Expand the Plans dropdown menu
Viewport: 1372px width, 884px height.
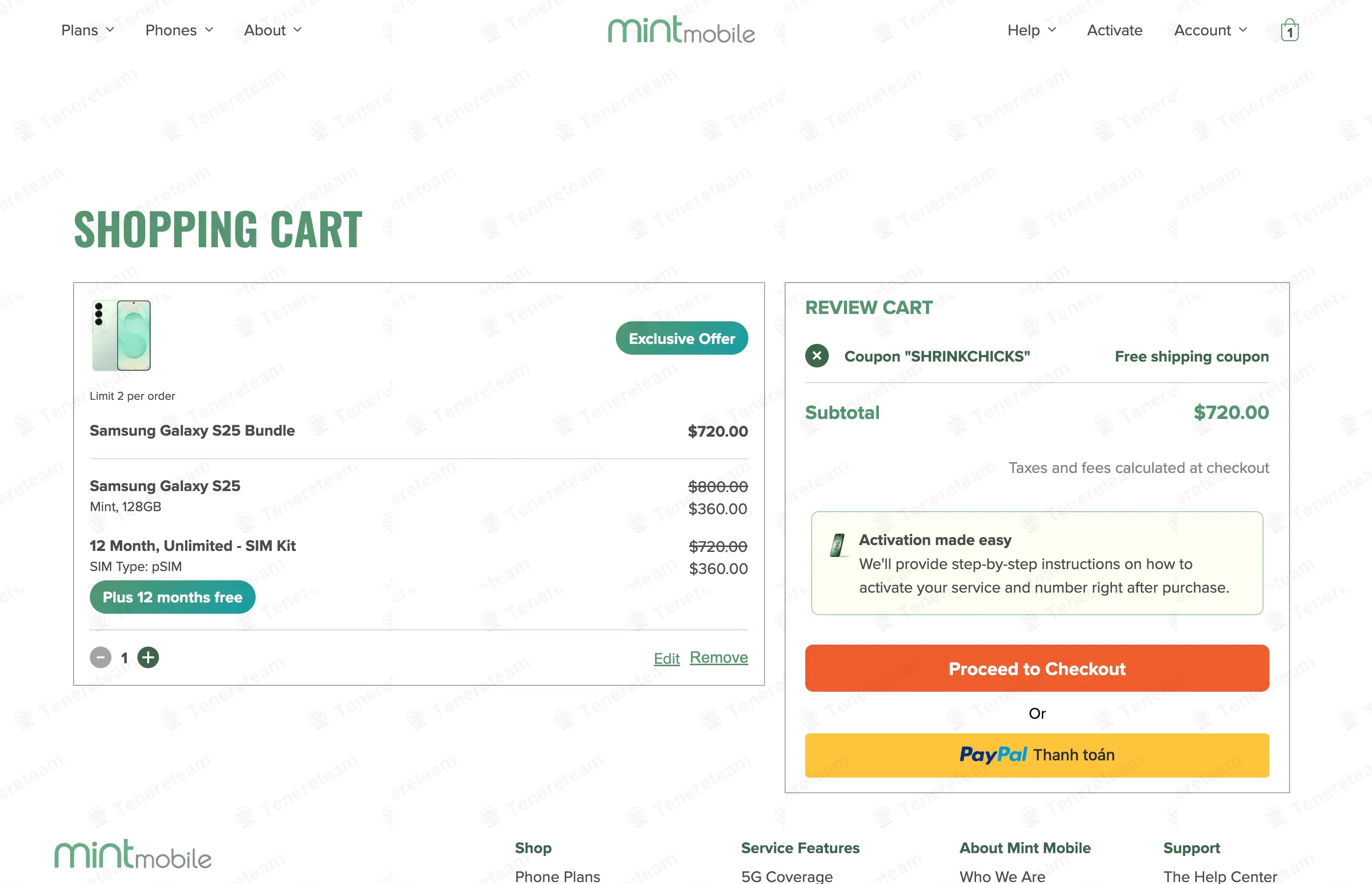[88, 30]
